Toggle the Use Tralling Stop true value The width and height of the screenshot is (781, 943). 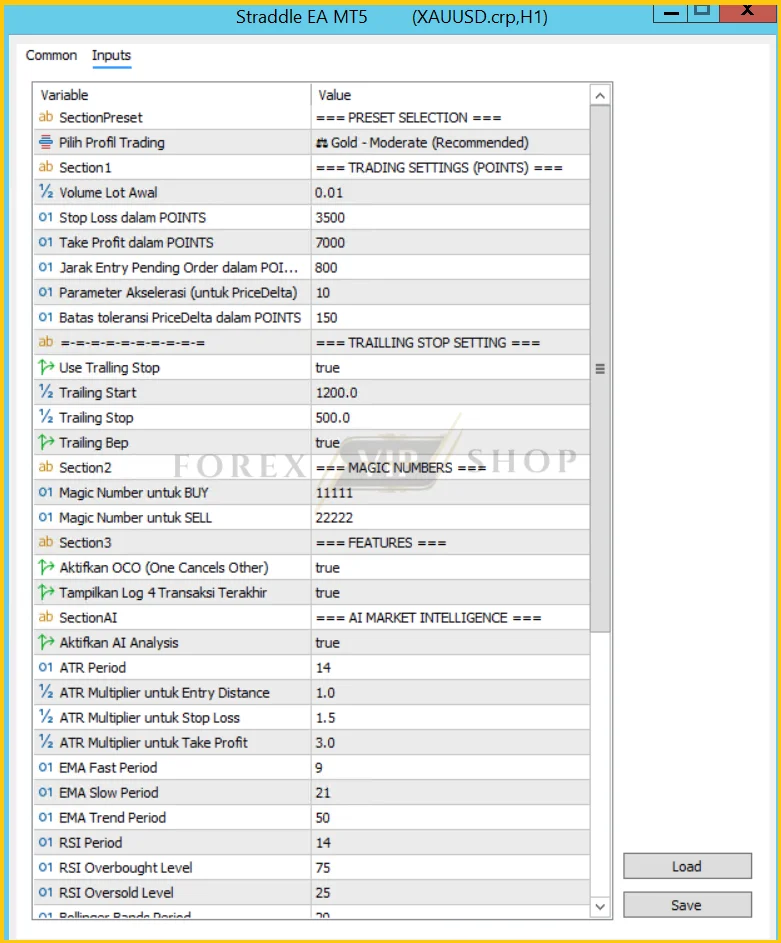point(450,367)
